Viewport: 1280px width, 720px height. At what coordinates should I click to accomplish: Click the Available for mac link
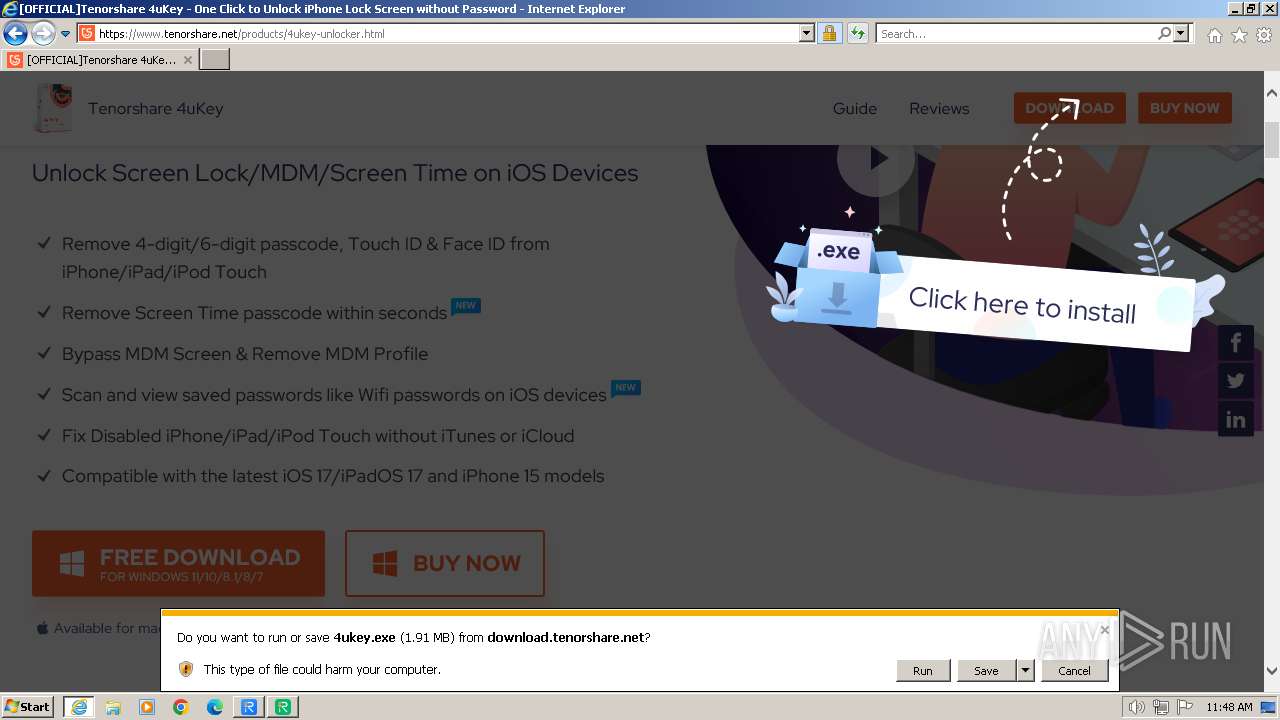click(98, 628)
